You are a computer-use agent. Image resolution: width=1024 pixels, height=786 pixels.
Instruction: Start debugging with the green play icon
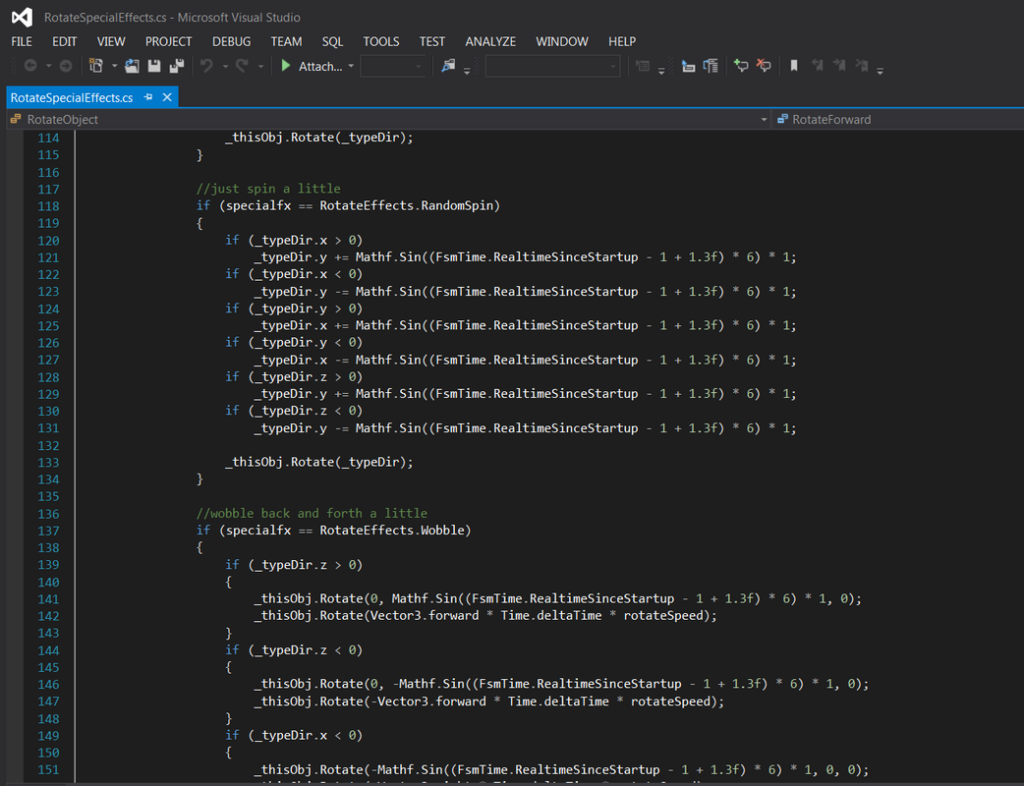285,66
